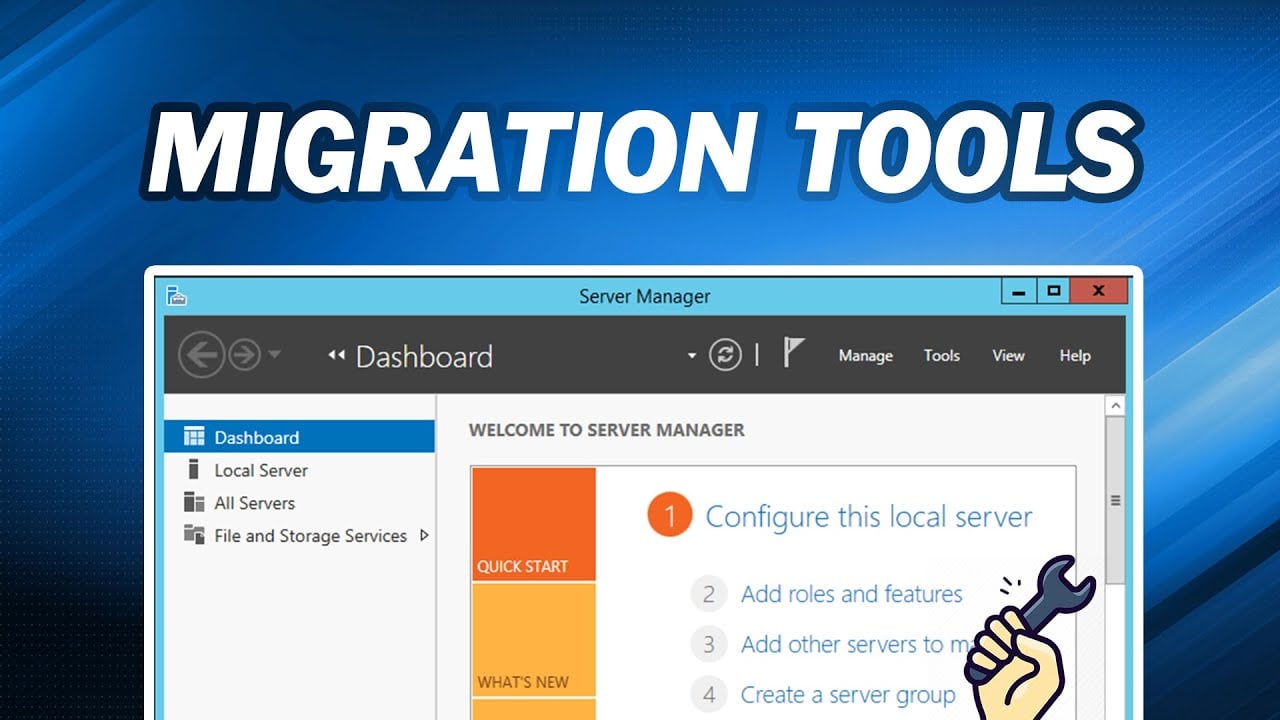Click Configure this local server link
The image size is (1280, 720).
click(868, 517)
